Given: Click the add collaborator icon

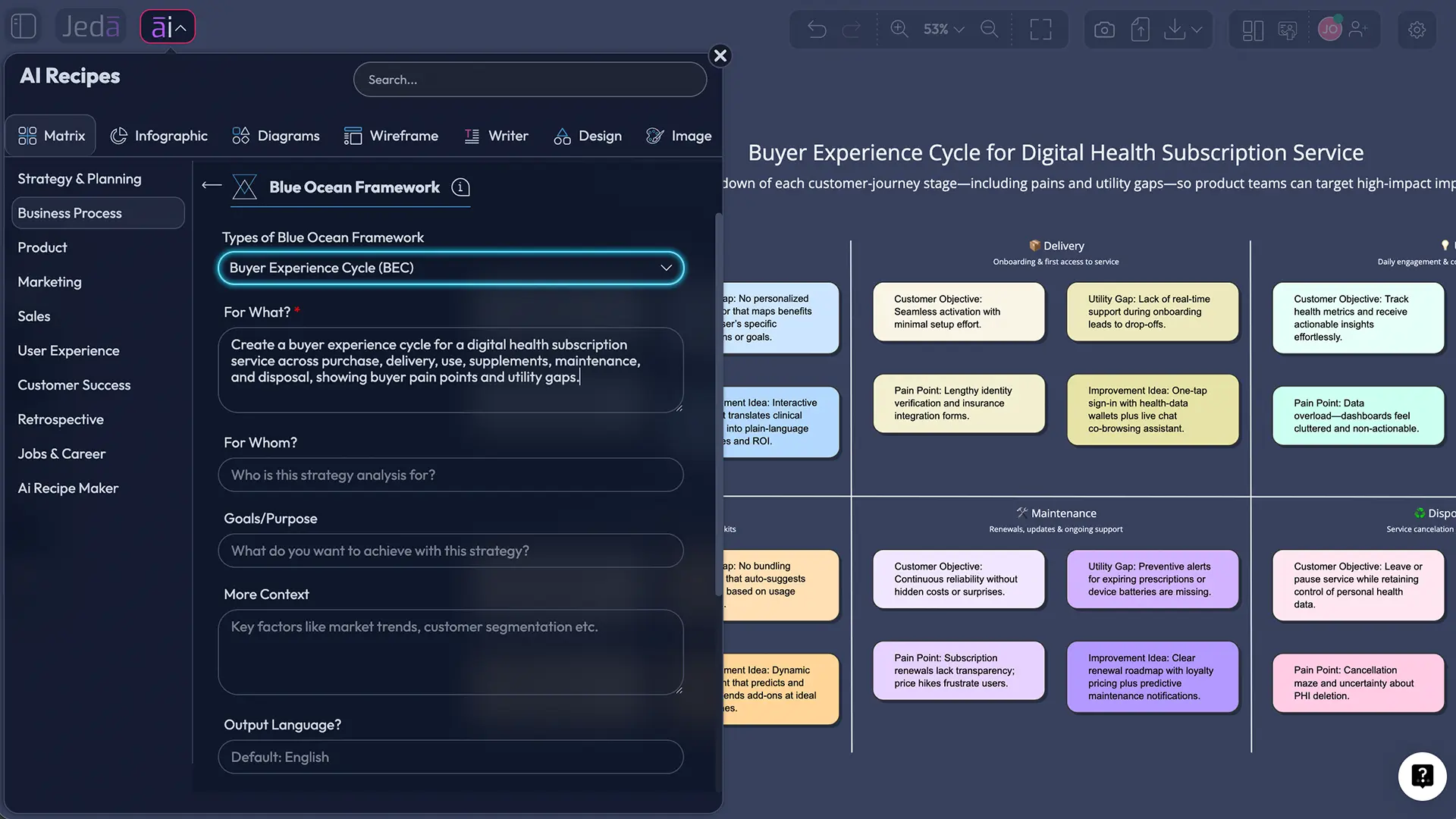Looking at the screenshot, I should click(x=1358, y=29).
